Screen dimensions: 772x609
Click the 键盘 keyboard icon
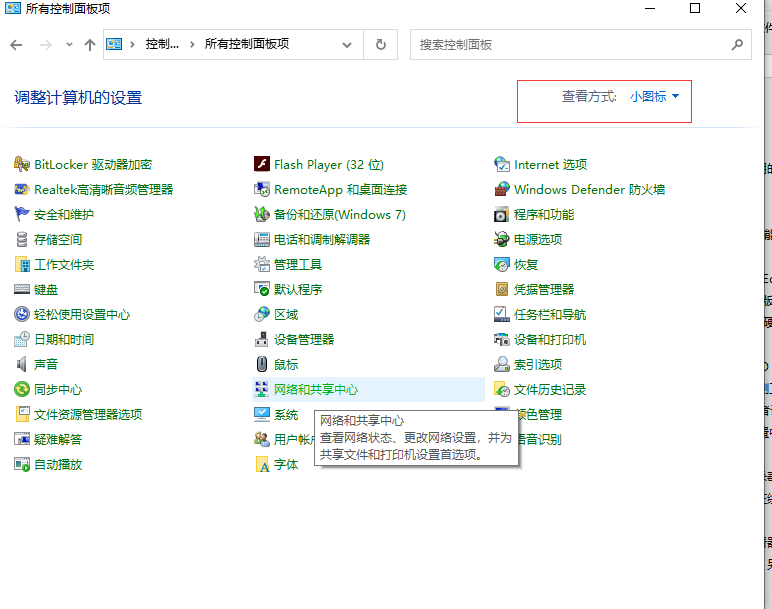23,290
